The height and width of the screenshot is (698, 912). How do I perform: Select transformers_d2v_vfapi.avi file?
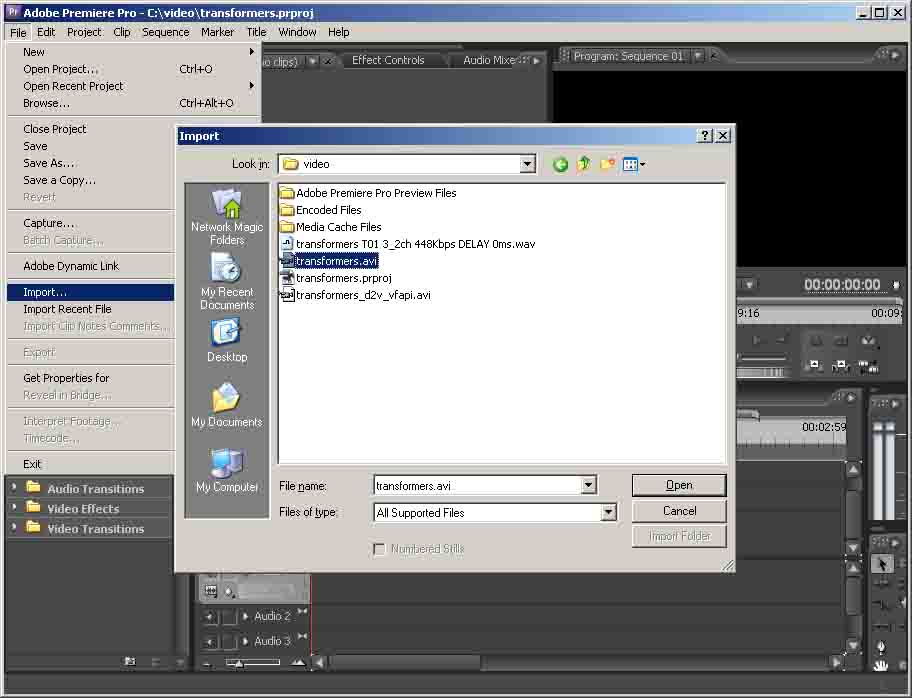pos(355,295)
